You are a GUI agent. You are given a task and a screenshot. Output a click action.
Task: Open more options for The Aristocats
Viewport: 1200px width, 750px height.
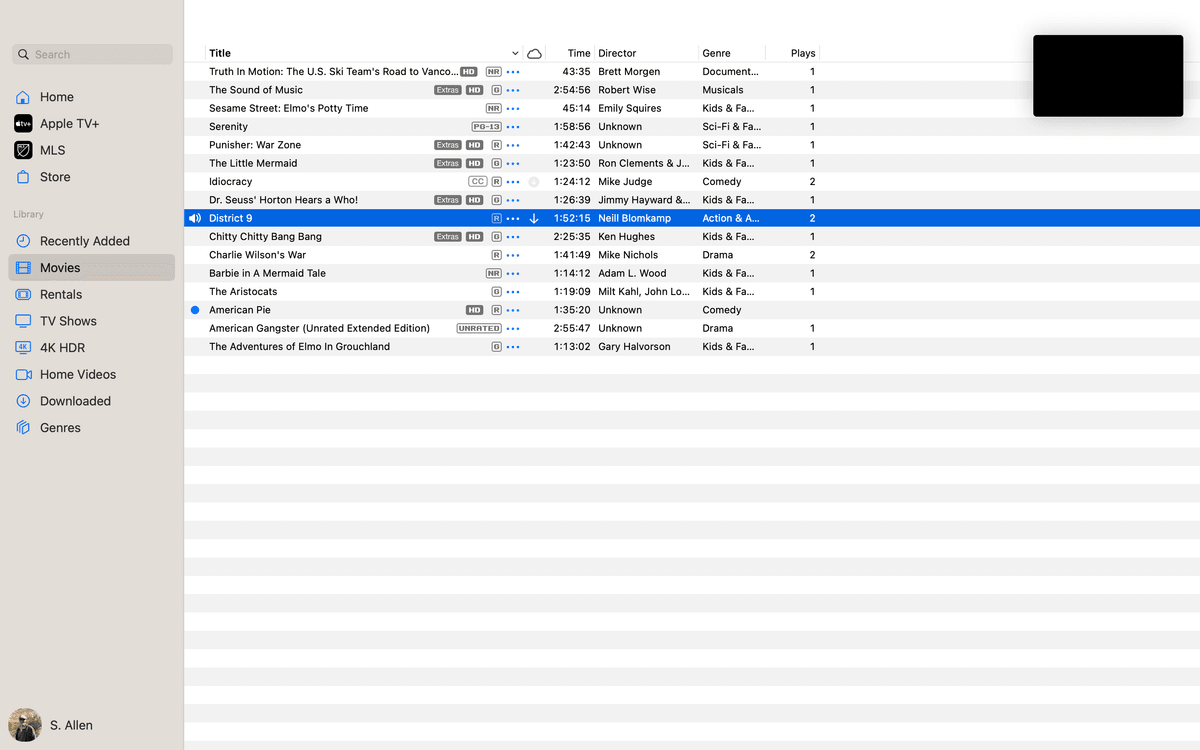click(513, 292)
